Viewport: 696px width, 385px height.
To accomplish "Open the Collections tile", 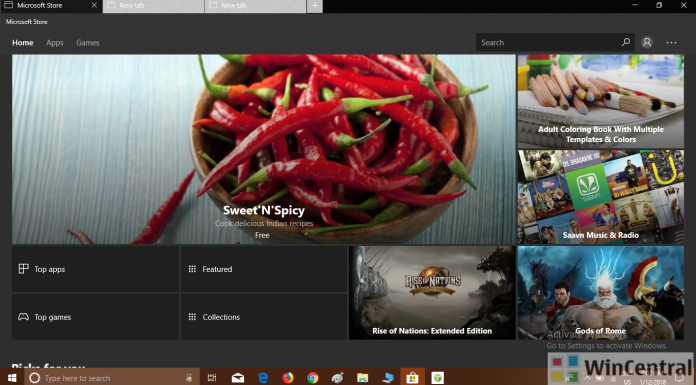I will (264, 317).
